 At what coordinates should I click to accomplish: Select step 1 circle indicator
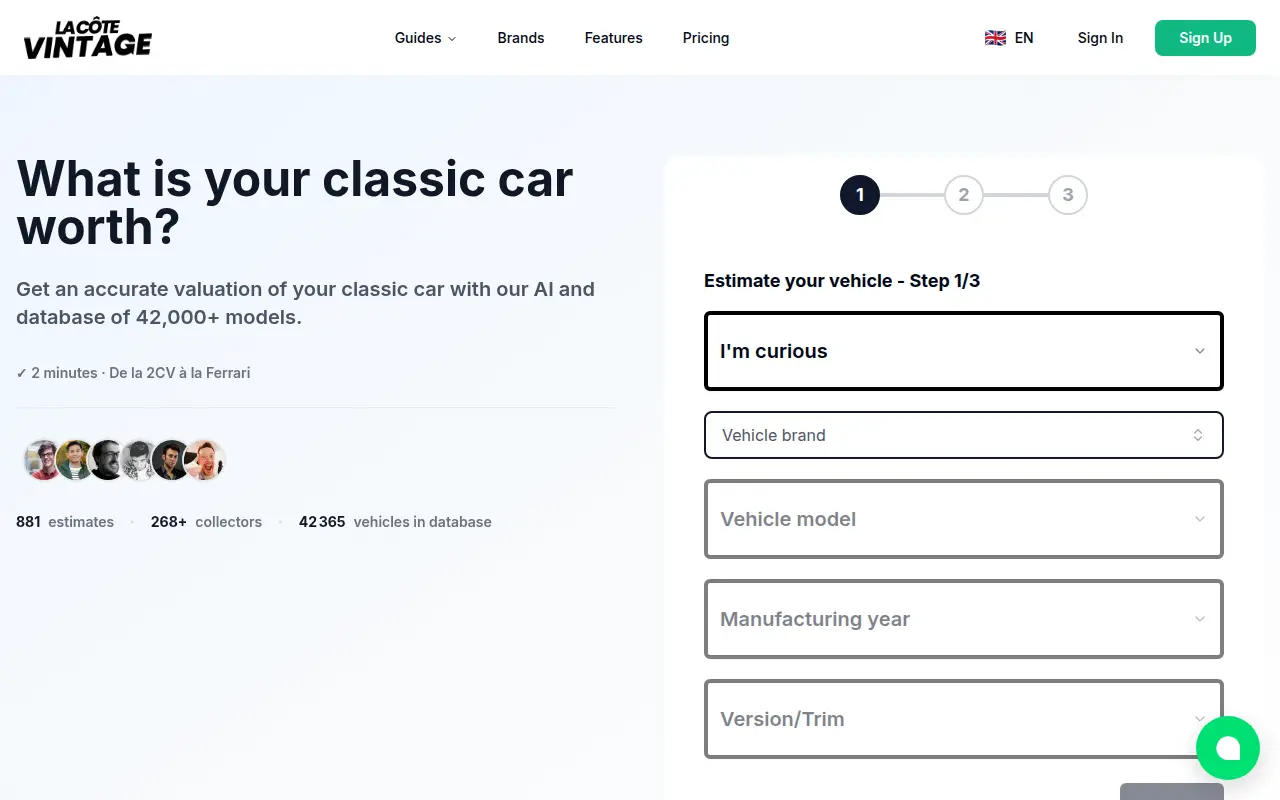(860, 195)
